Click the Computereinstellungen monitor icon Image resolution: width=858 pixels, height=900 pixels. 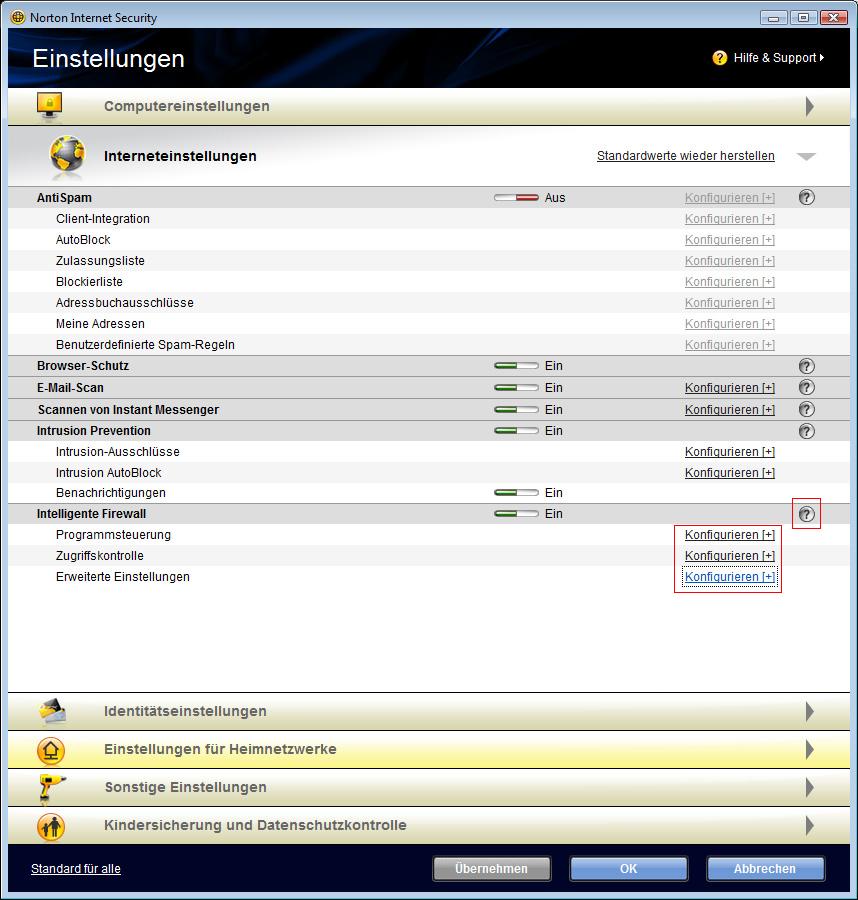(x=49, y=106)
